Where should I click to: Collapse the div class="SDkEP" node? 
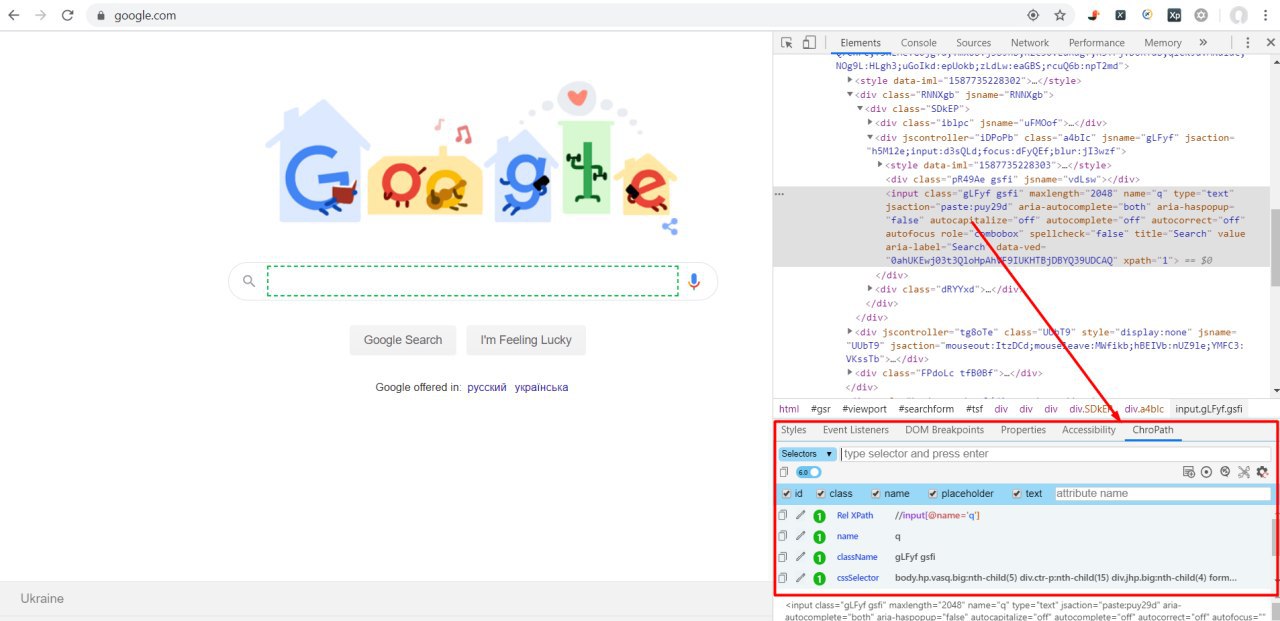tap(860, 108)
